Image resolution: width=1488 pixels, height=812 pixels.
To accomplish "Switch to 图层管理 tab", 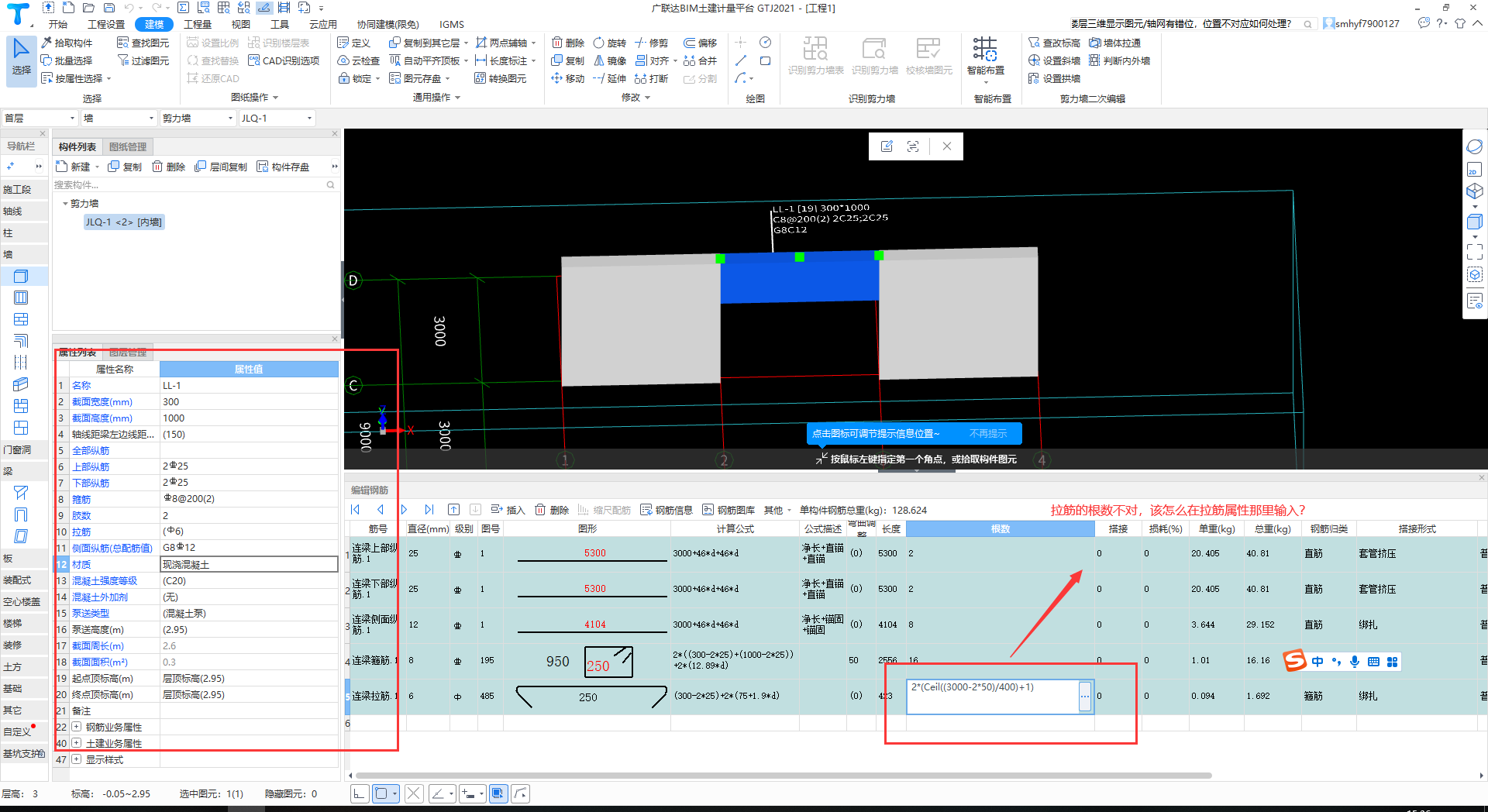I will [127, 353].
